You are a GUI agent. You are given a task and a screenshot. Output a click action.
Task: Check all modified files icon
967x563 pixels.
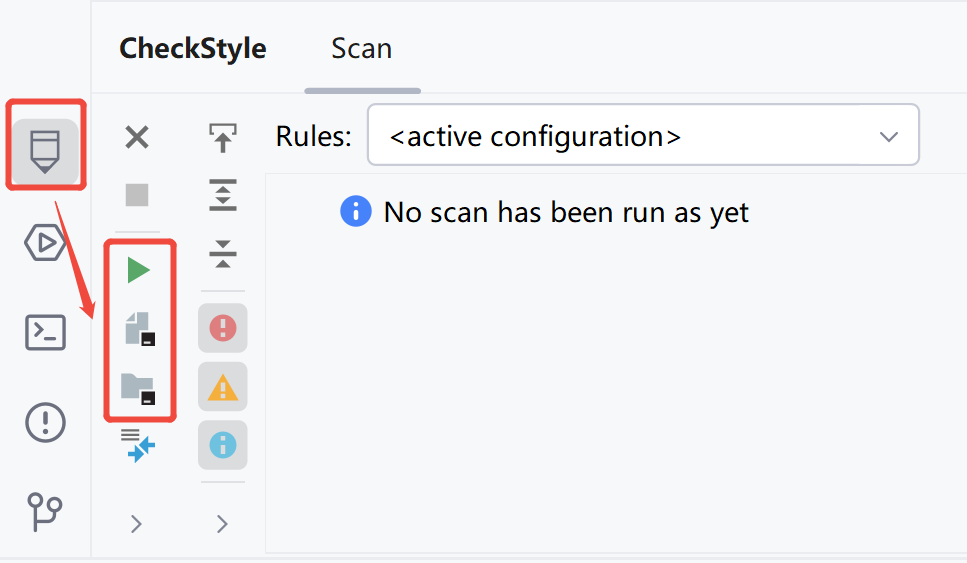[x=138, y=445]
